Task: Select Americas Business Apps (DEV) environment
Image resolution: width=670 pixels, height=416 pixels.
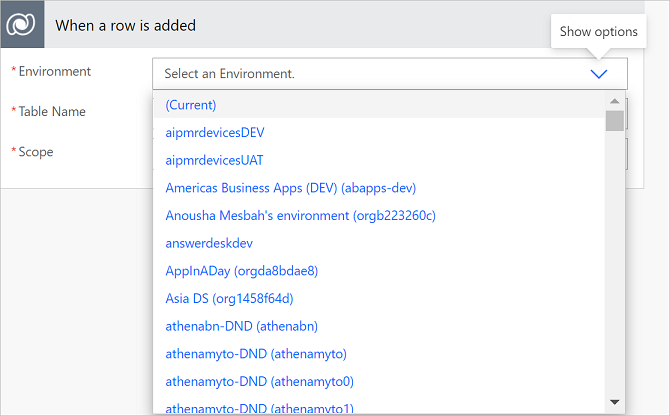Action: 291,188
